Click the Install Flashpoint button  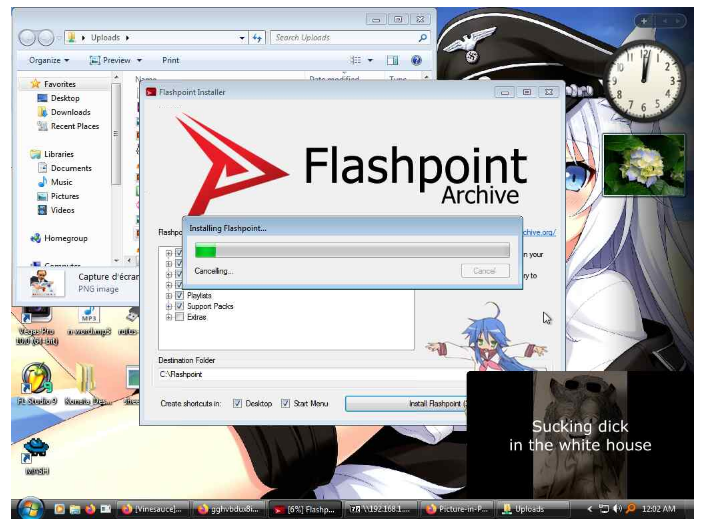coord(406,404)
